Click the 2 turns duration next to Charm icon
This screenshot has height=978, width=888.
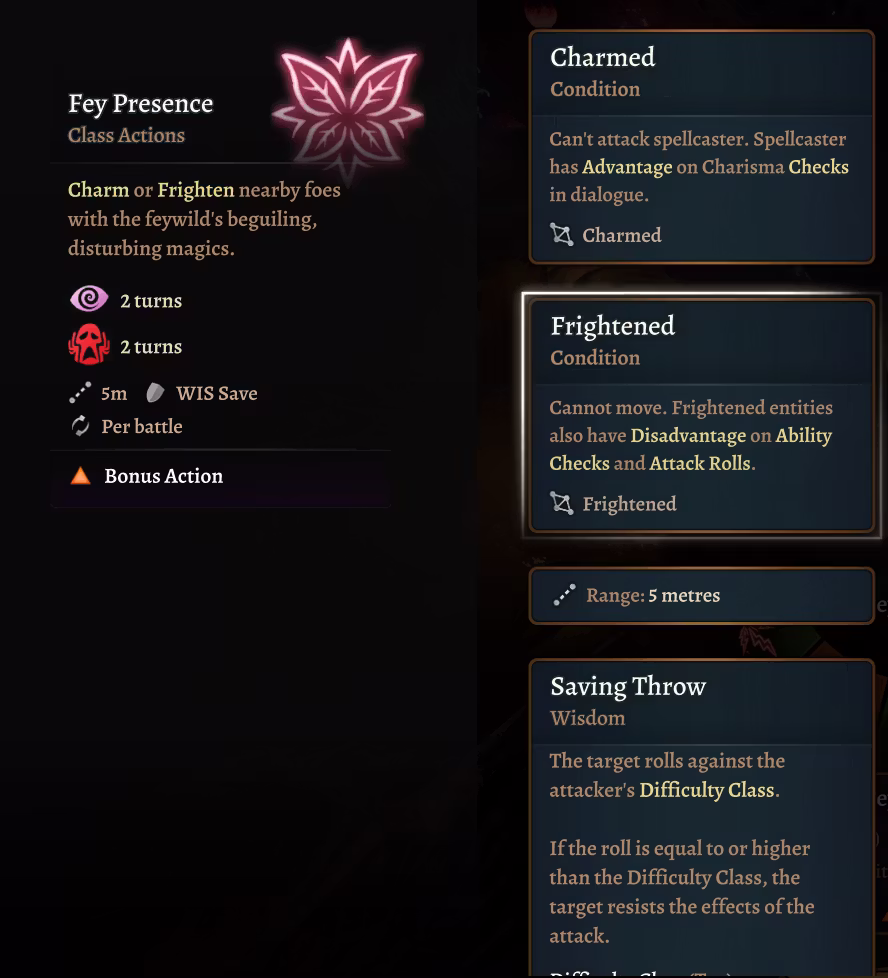click(151, 300)
